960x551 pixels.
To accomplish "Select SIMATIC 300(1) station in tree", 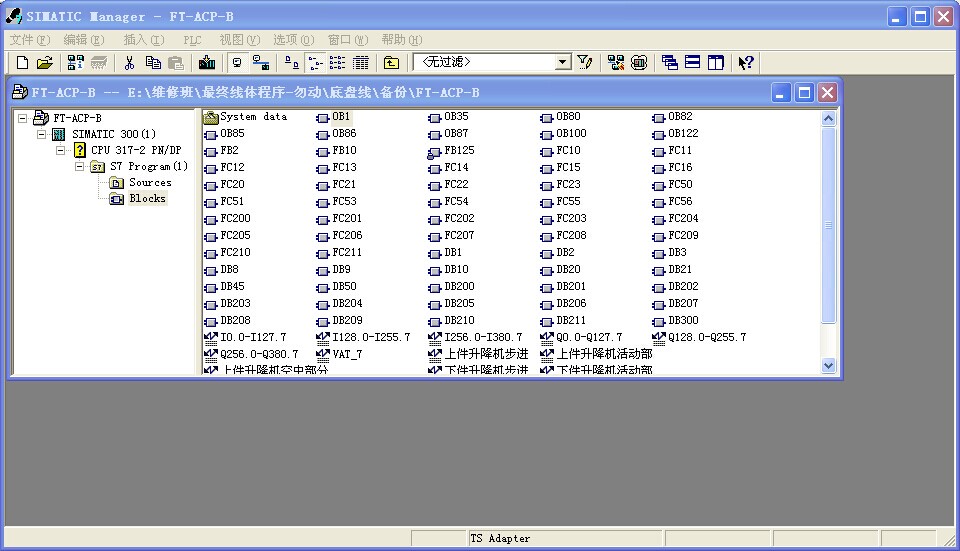I will [x=114, y=134].
